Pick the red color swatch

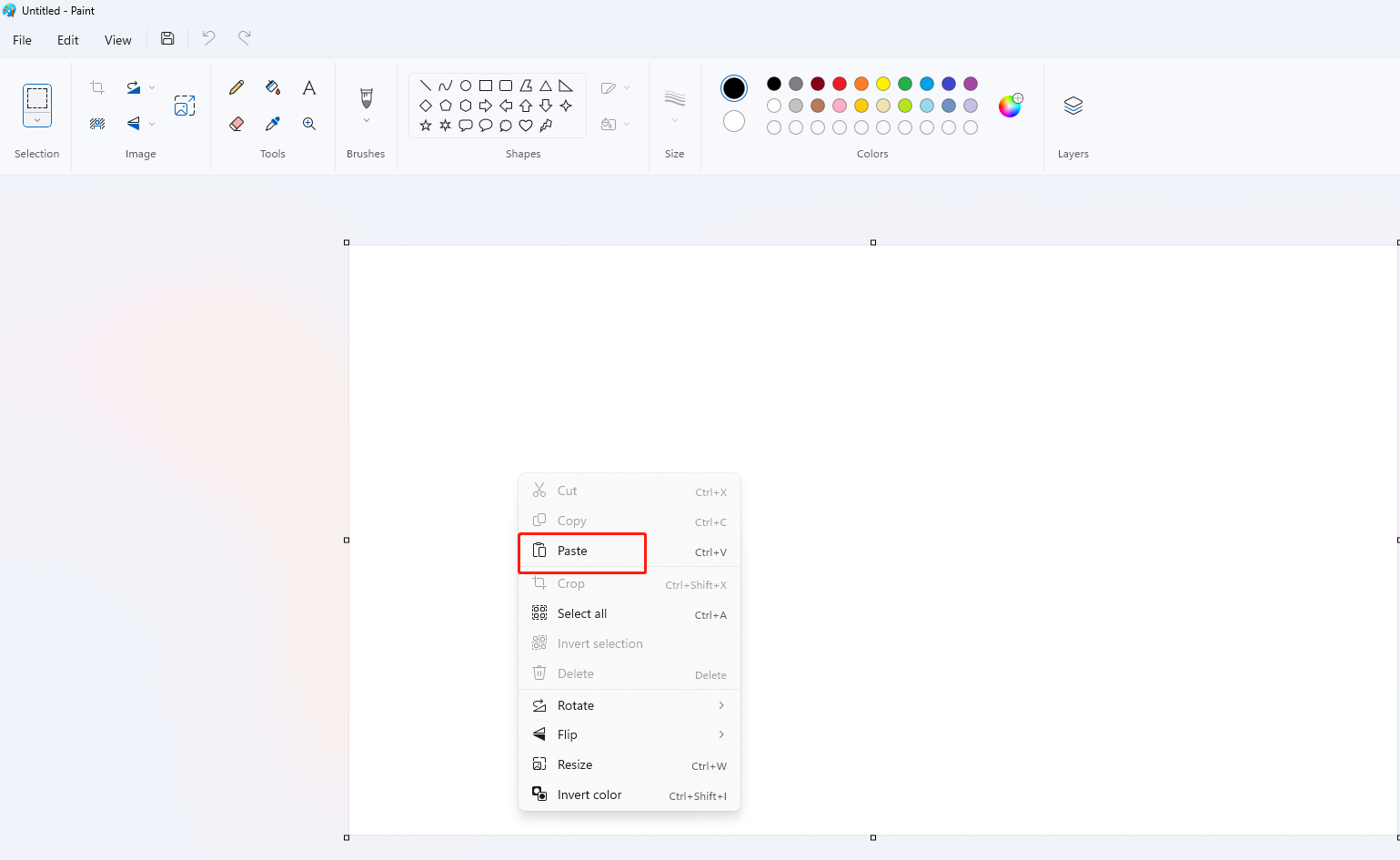point(840,84)
